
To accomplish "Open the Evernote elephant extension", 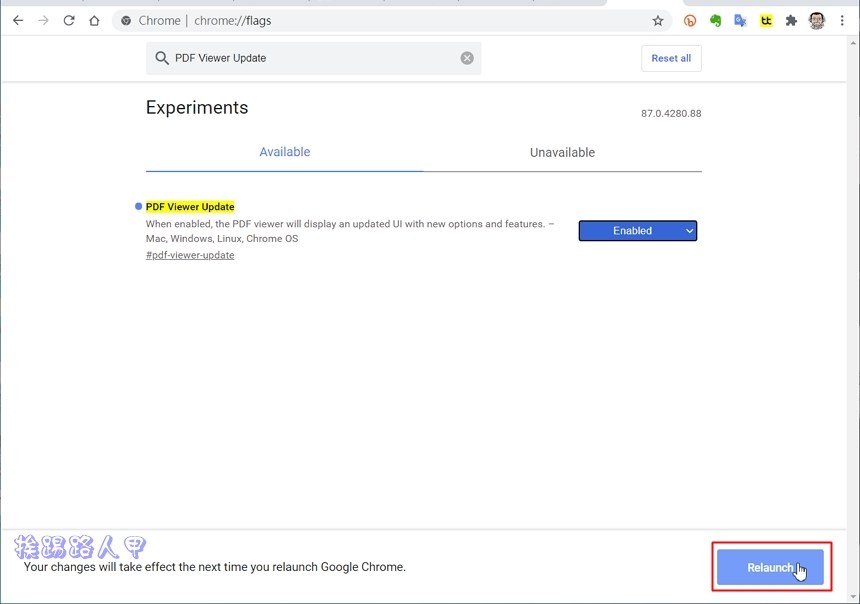I will tap(715, 20).
